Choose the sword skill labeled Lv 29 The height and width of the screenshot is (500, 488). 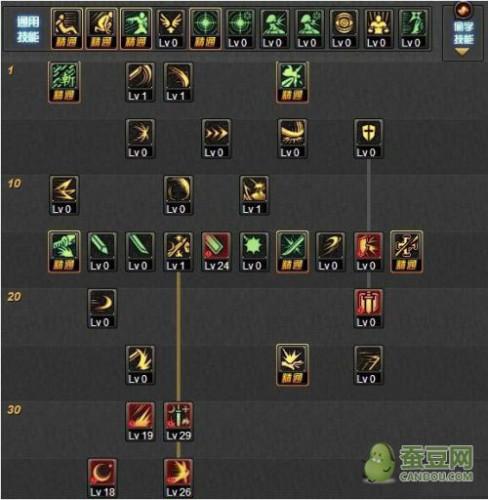178,422
